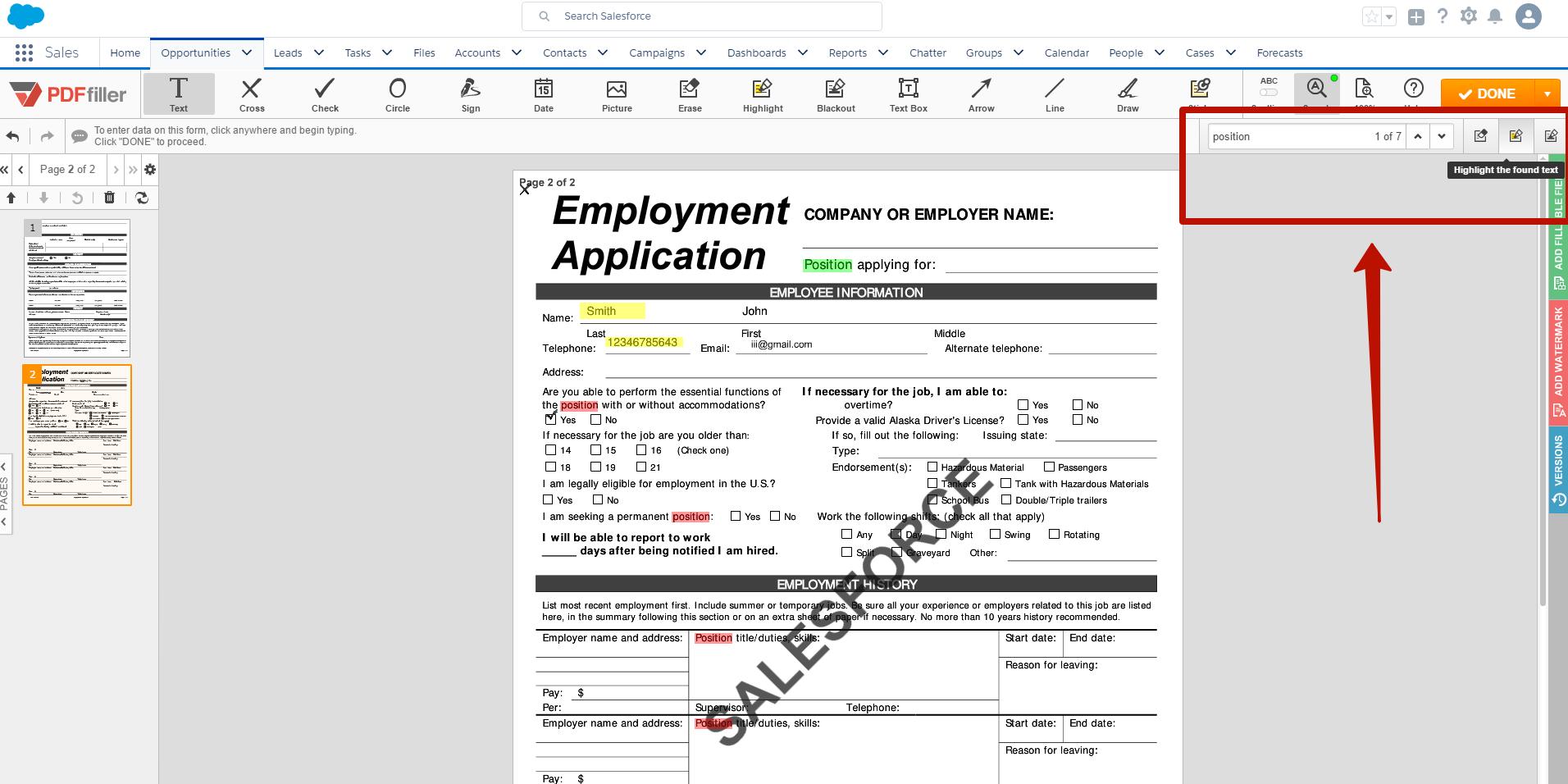Move the page up with arrow icon
This screenshot has height=784, width=1568.
(x=11, y=197)
